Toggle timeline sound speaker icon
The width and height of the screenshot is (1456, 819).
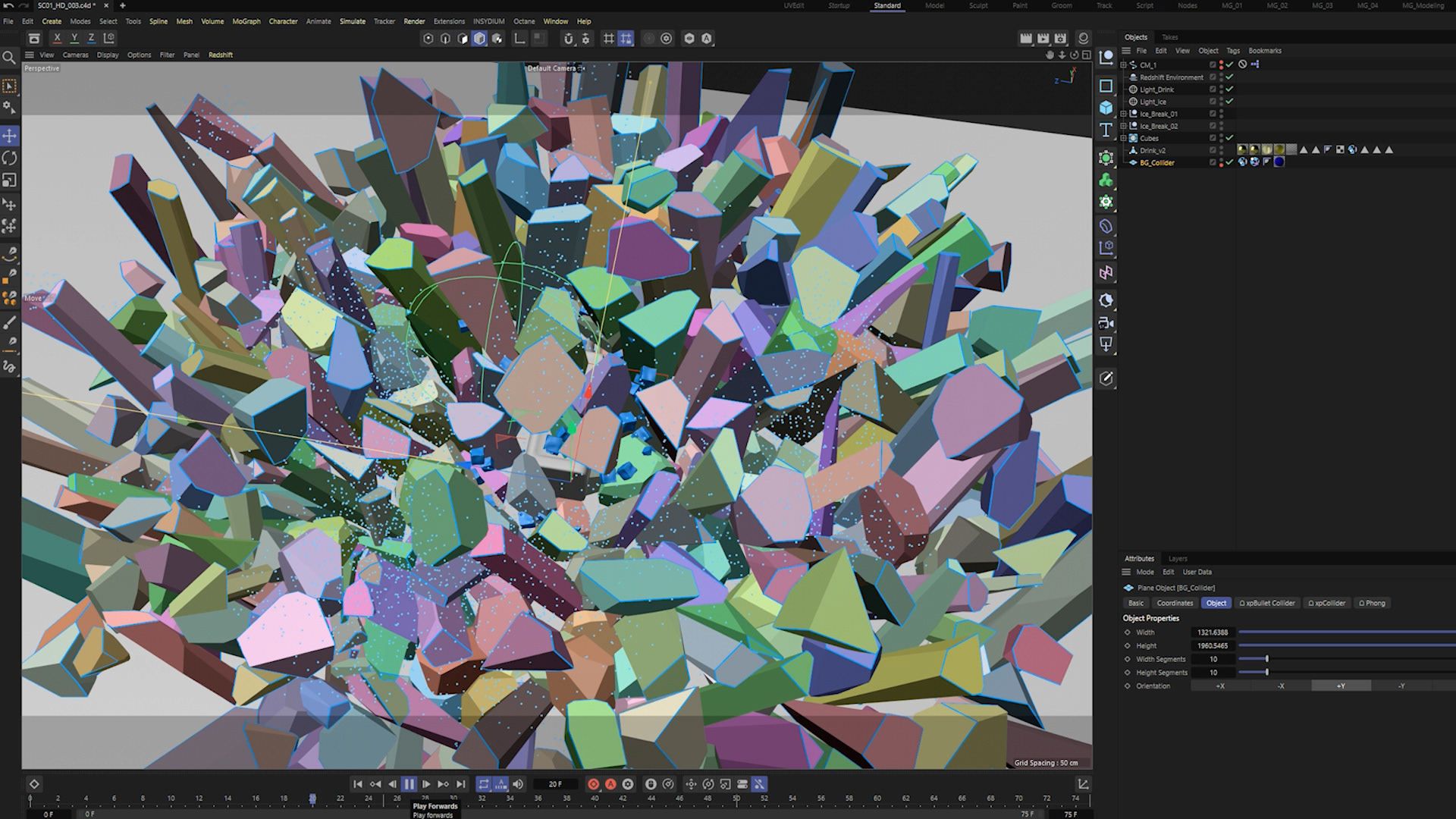pos(518,784)
